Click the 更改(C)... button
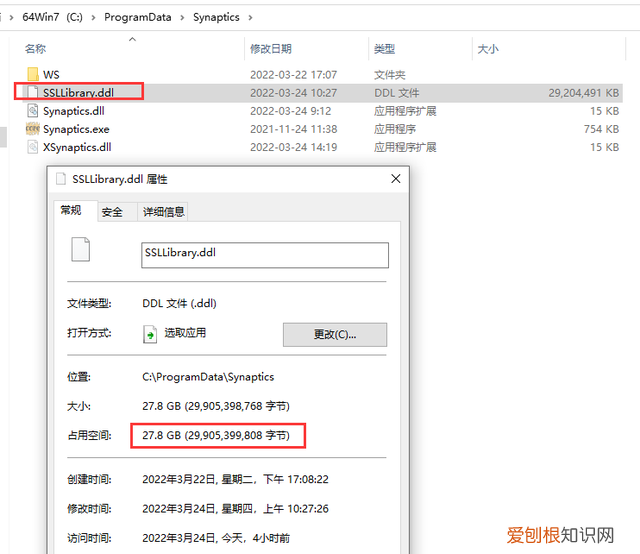Screen dimensions: 640x554 point(335,334)
